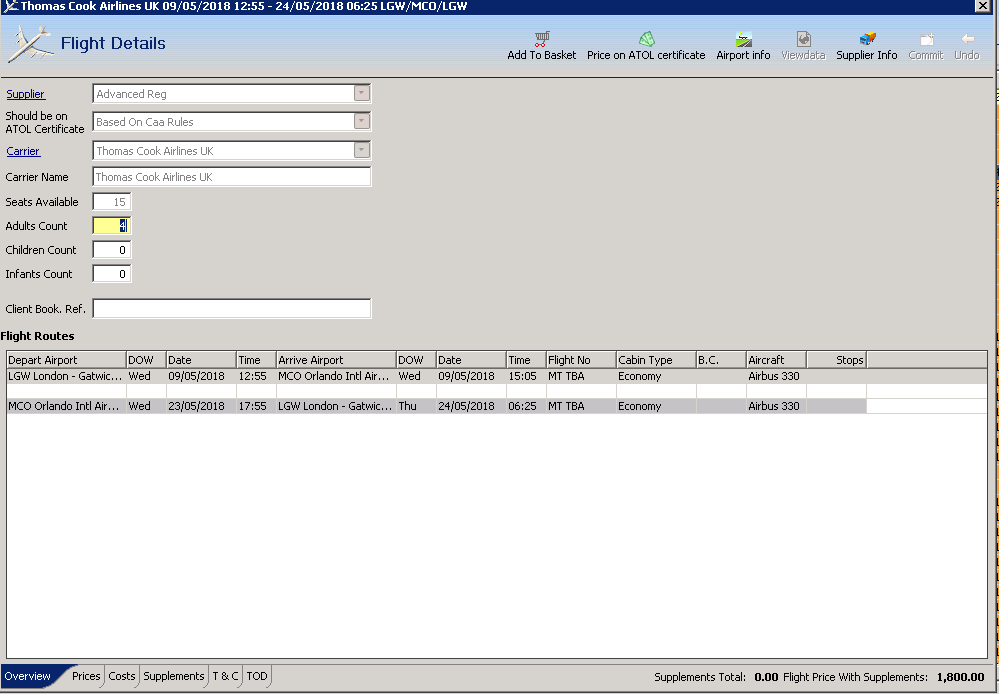Click the 24/05/2018 arrival date cell
Image resolution: width=999 pixels, height=694 pixels.
471,406
